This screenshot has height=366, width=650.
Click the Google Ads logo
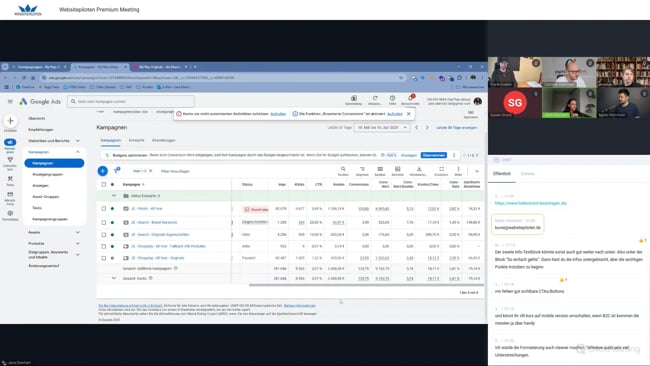click(x=40, y=102)
